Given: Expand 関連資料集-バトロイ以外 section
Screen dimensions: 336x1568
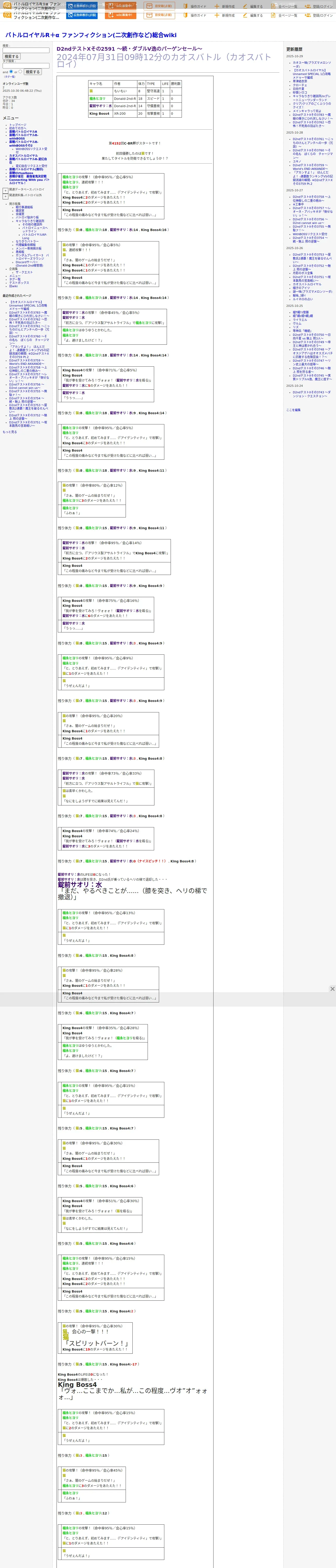Looking at the screenshot, I should tap(5, 196).
